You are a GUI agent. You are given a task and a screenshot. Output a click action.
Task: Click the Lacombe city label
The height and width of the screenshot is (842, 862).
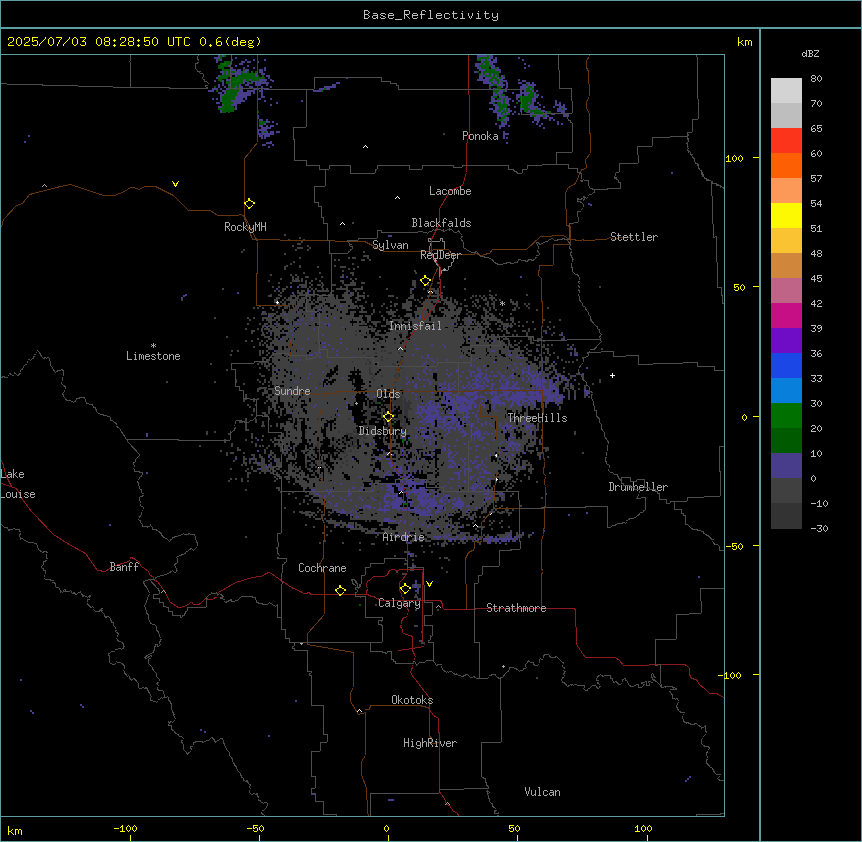[x=450, y=191]
